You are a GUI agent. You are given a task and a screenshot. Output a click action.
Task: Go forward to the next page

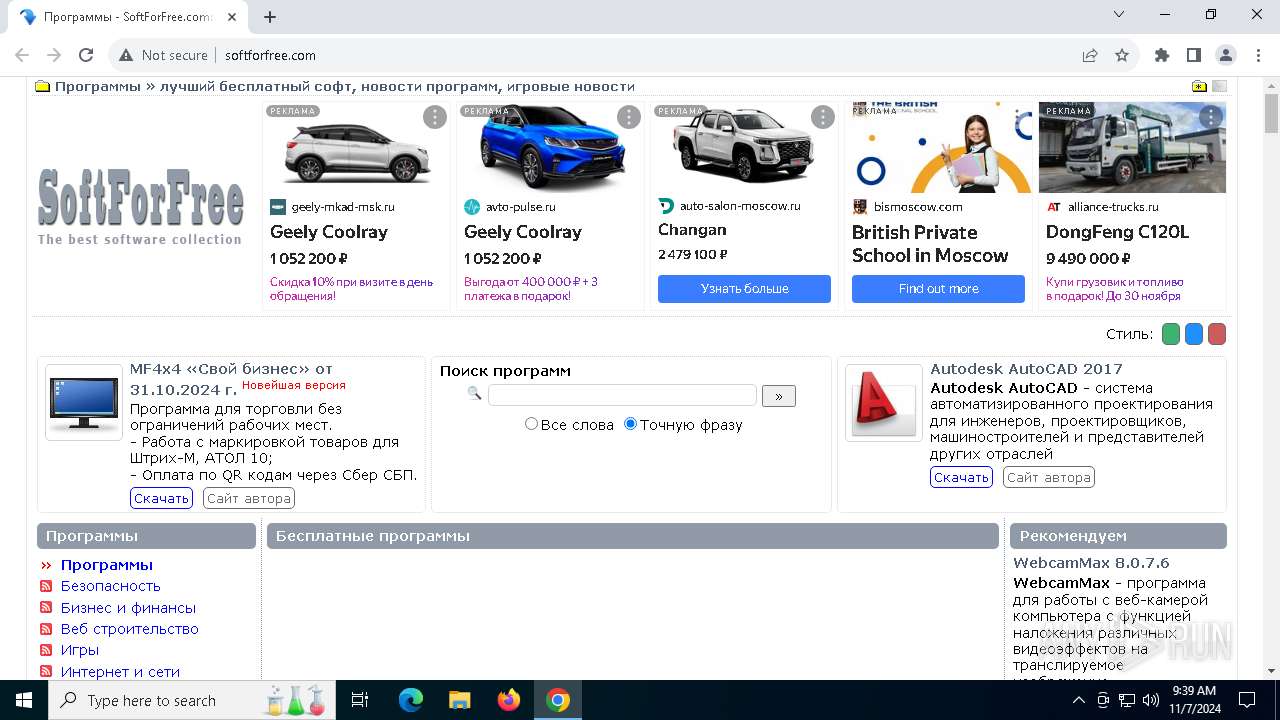pos(54,55)
